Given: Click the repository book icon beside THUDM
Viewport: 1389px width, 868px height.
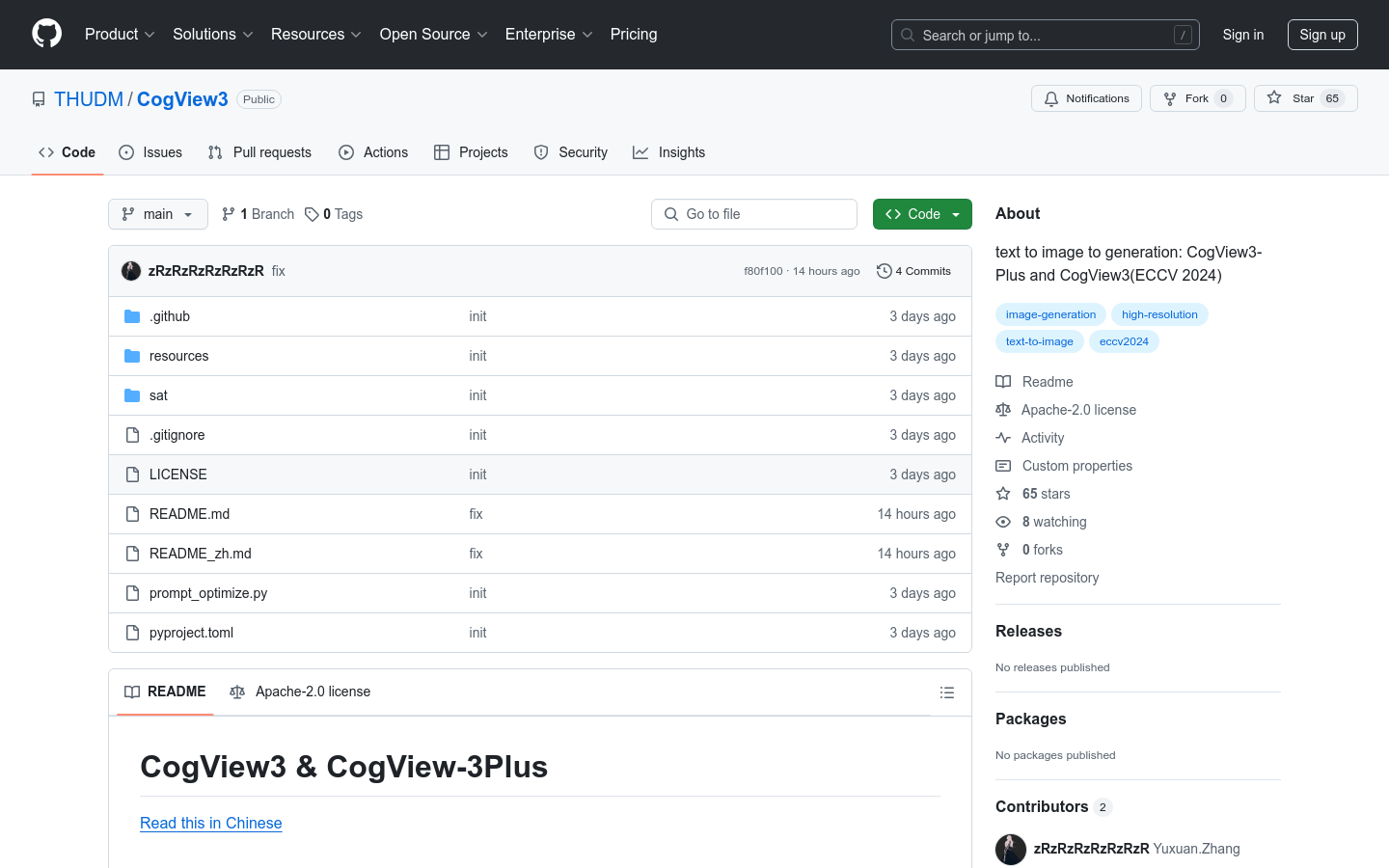Looking at the screenshot, I should [39, 99].
